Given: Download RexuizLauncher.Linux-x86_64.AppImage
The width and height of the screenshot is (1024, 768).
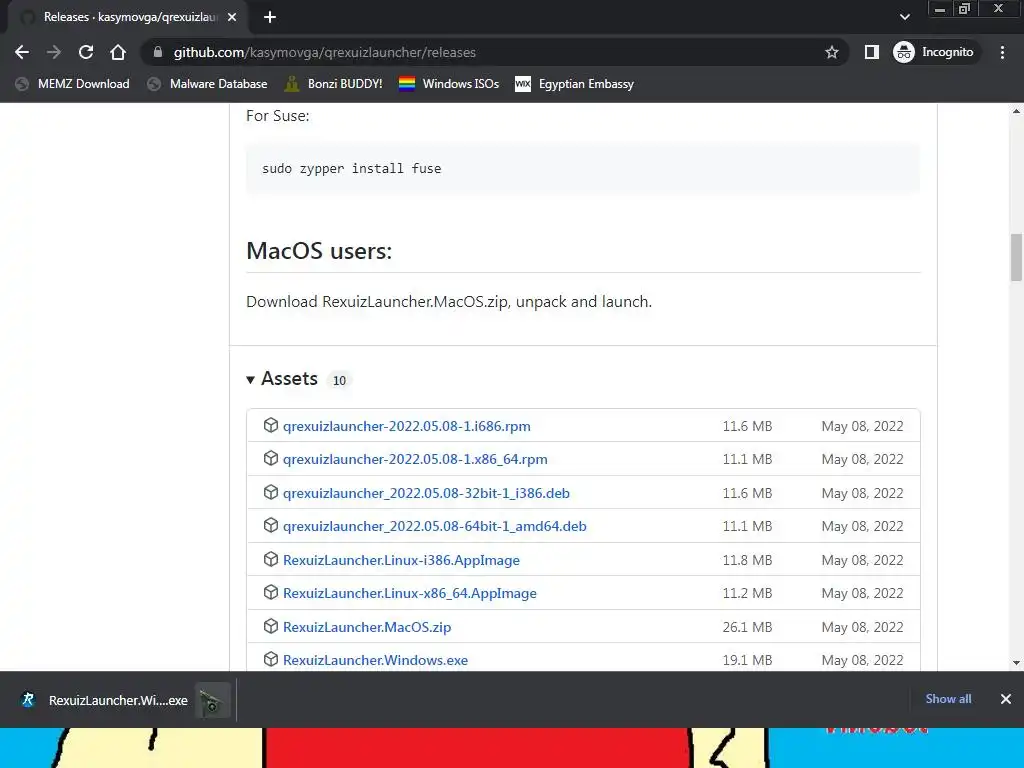Looking at the screenshot, I should click(x=409, y=593).
